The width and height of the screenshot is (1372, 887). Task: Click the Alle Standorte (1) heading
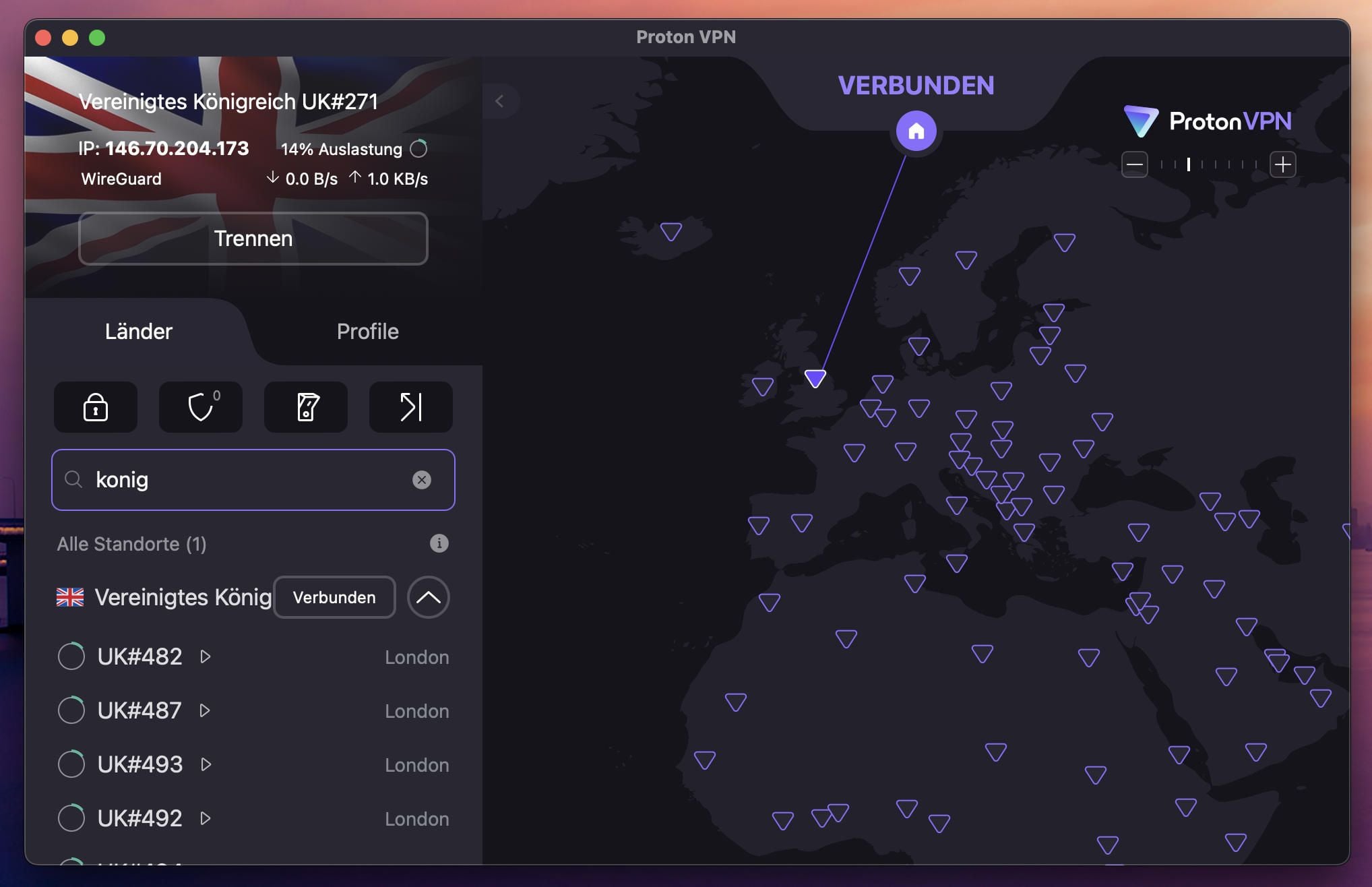[132, 544]
